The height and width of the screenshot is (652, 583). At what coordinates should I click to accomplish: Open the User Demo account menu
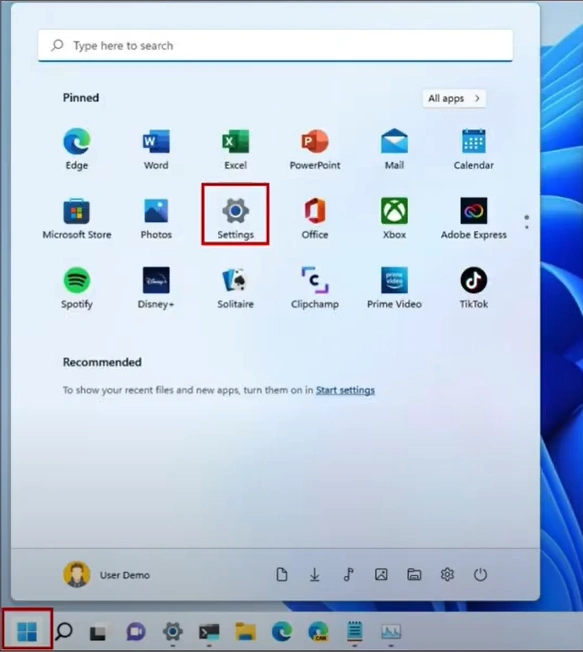[106, 575]
